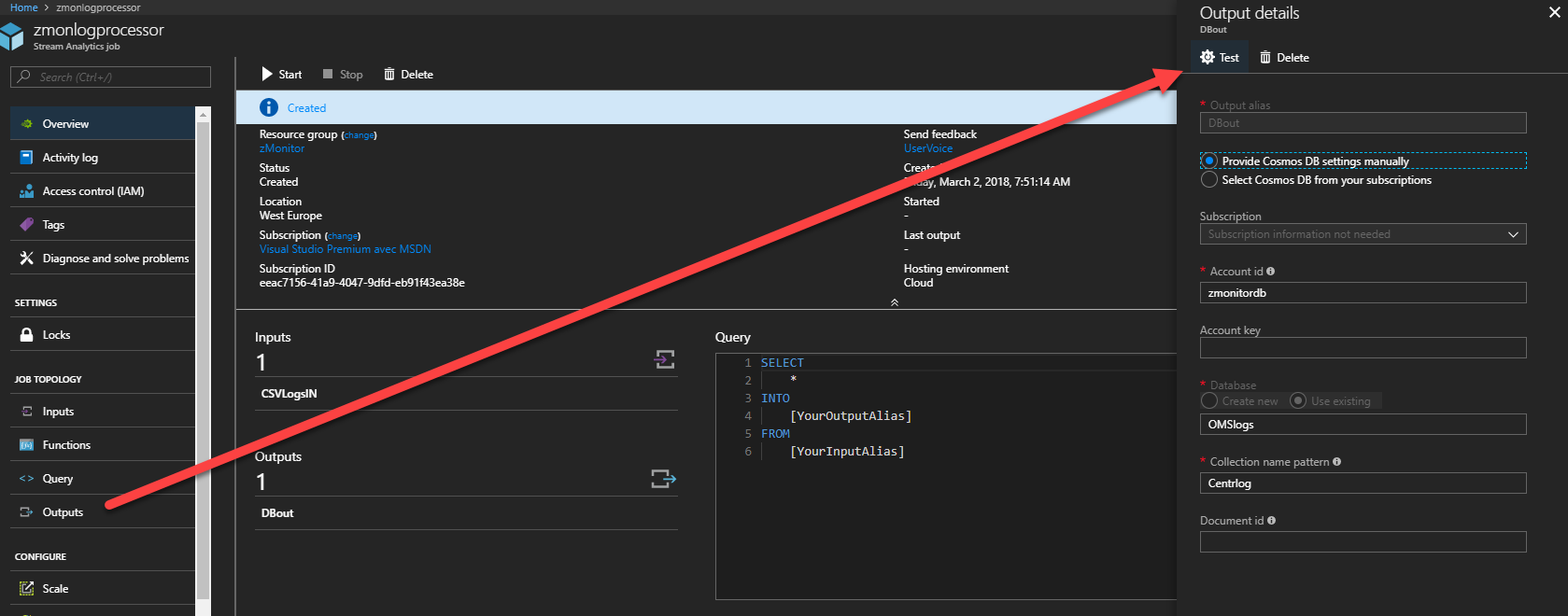The image size is (1568, 616).
Task: Click the Account key field
Action: click(1363, 348)
